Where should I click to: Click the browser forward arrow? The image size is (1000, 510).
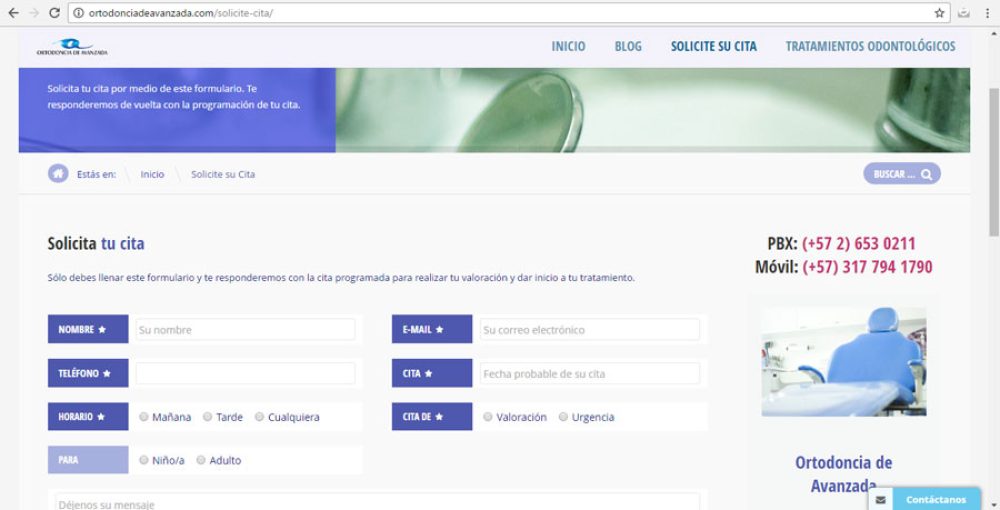pyautogui.click(x=34, y=13)
